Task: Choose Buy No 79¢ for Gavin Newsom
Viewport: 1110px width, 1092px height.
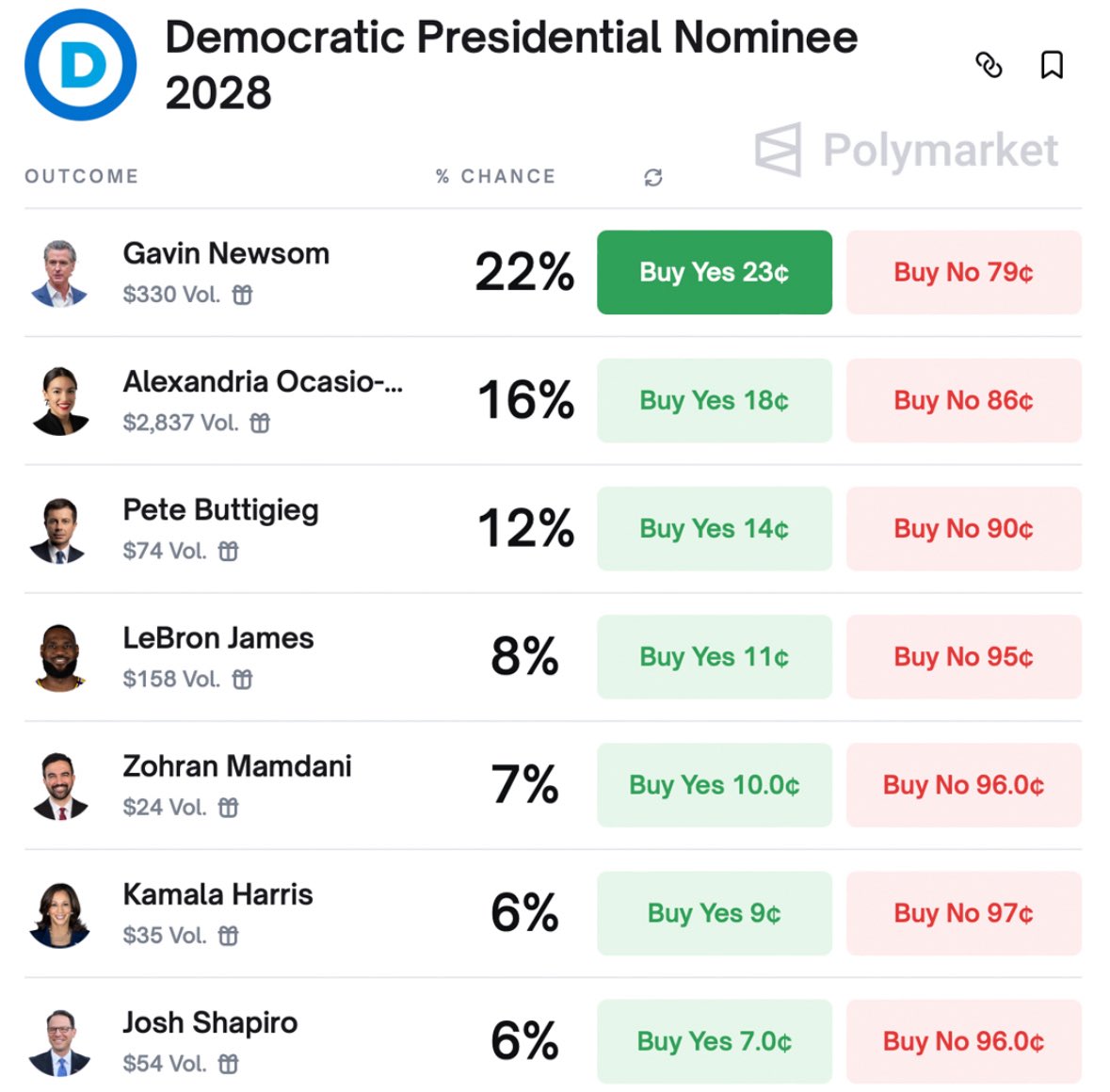Action: 963,272
